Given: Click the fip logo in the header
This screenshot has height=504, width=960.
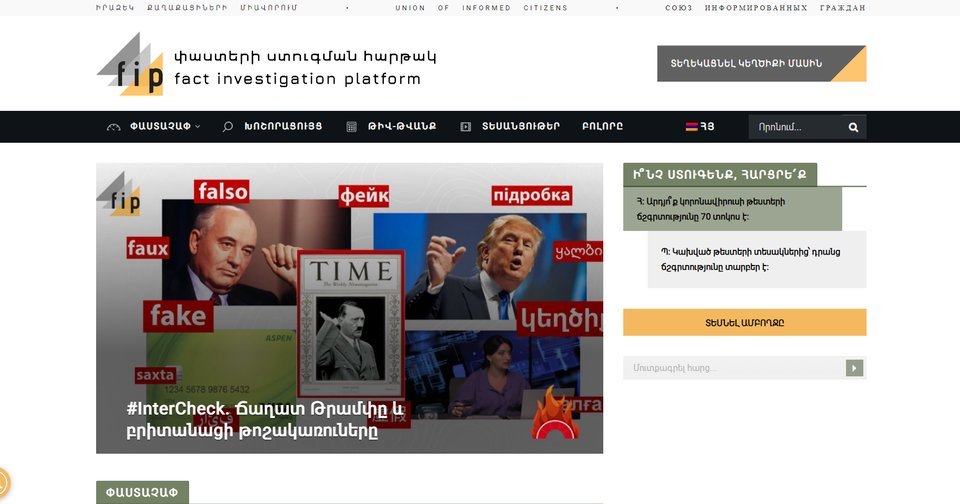Looking at the screenshot, I should 130,64.
